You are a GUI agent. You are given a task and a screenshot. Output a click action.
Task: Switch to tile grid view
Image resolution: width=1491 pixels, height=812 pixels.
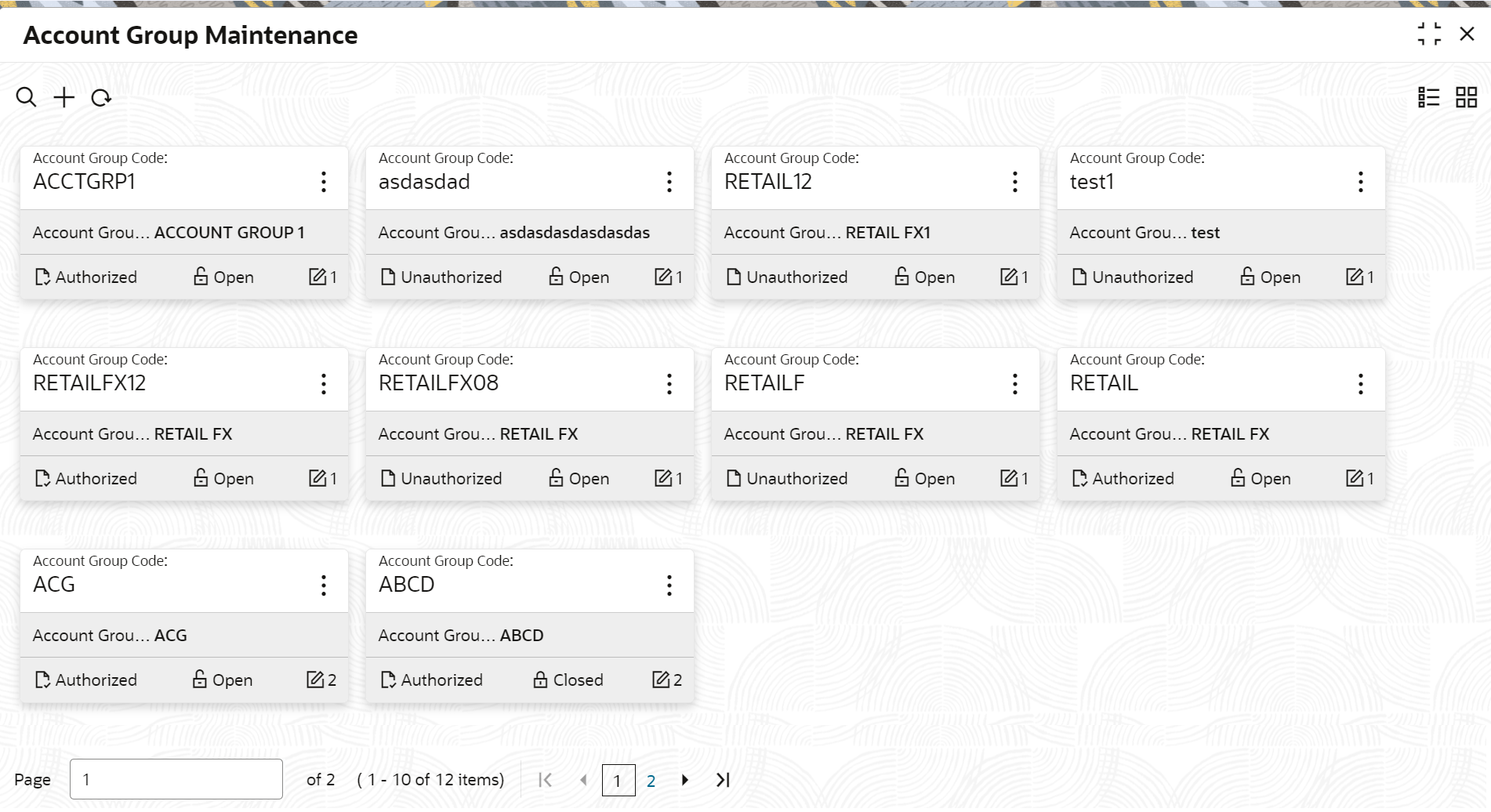(x=1466, y=97)
